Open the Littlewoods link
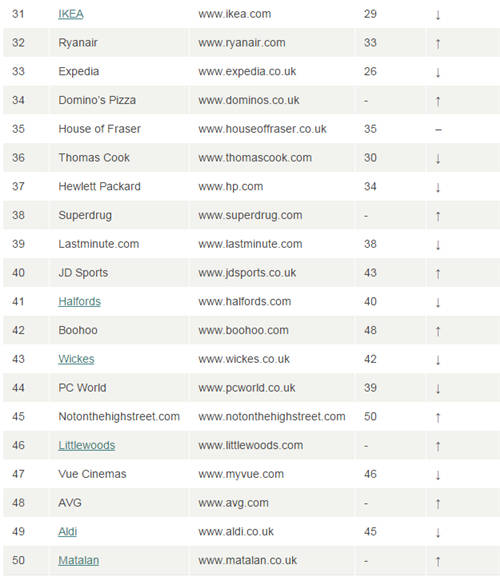Image resolution: width=500 pixels, height=576 pixels. coord(87,445)
